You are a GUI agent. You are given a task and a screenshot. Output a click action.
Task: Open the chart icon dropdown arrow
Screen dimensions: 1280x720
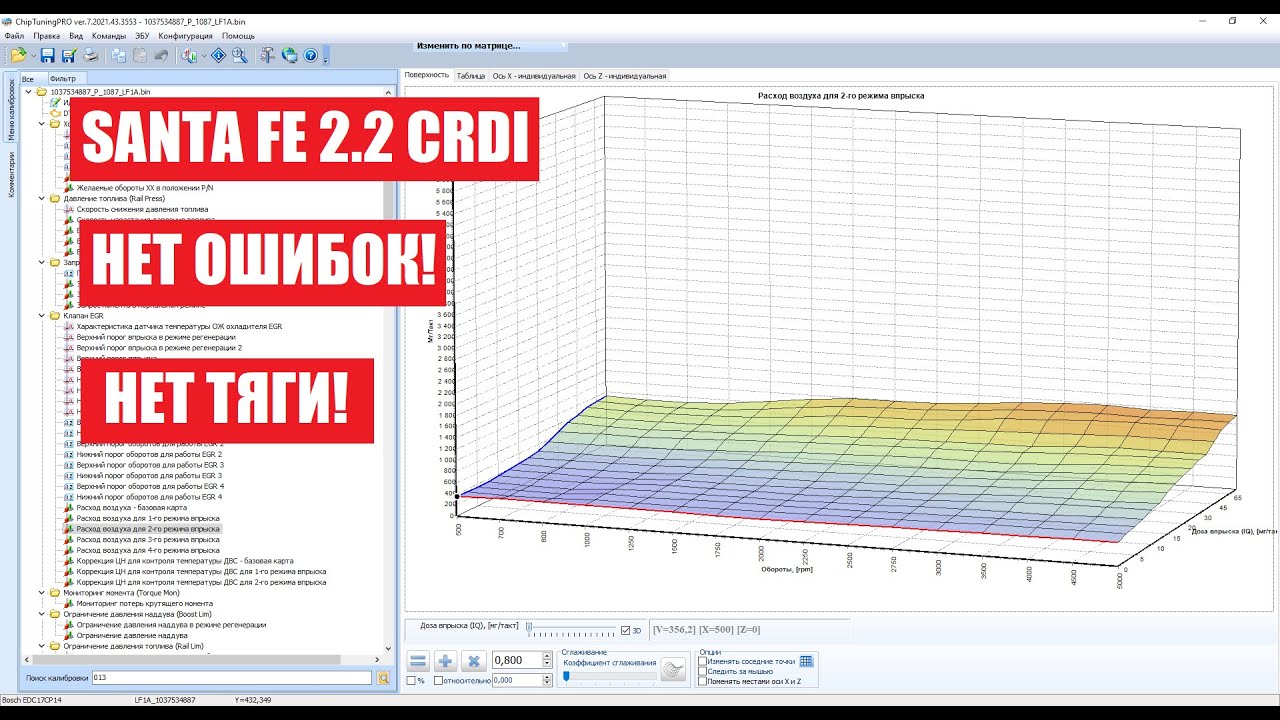point(203,56)
